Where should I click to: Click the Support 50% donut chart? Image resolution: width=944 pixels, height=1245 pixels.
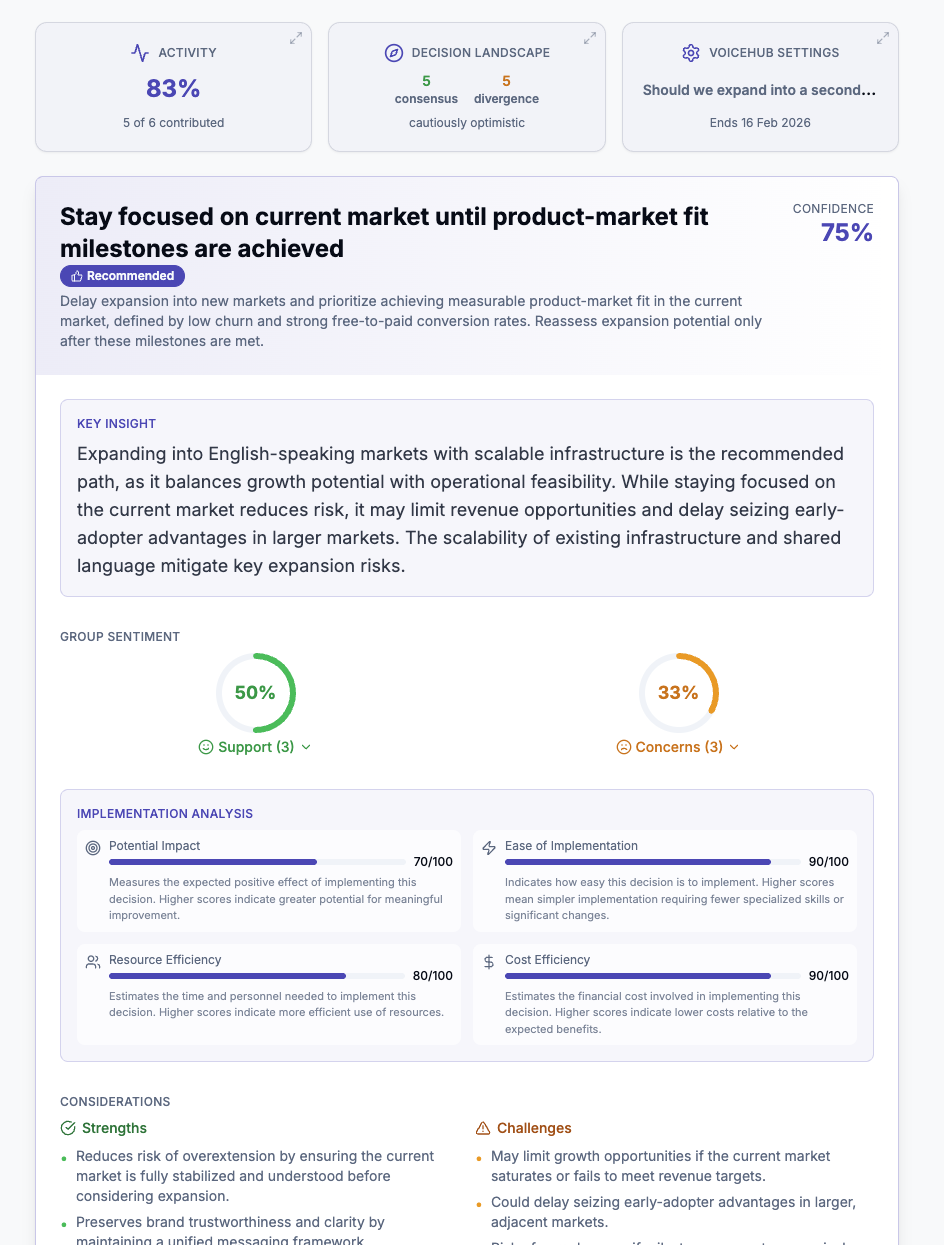pyautogui.click(x=256, y=692)
